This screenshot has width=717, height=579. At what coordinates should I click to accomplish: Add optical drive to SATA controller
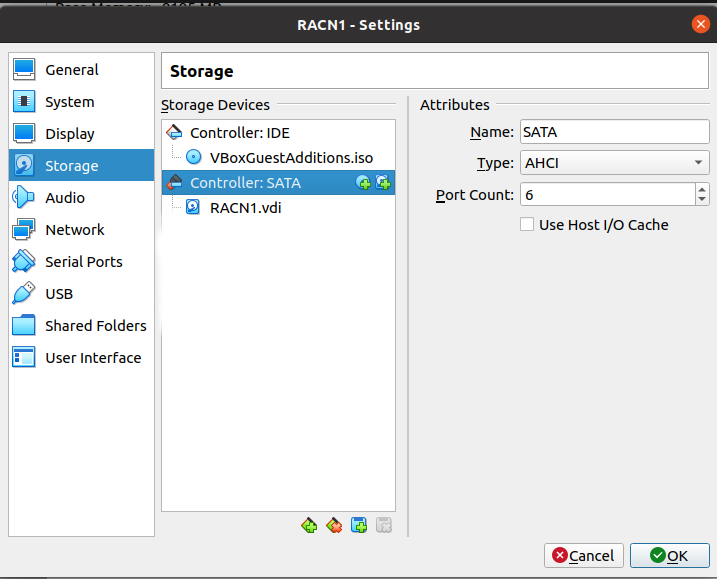(364, 182)
